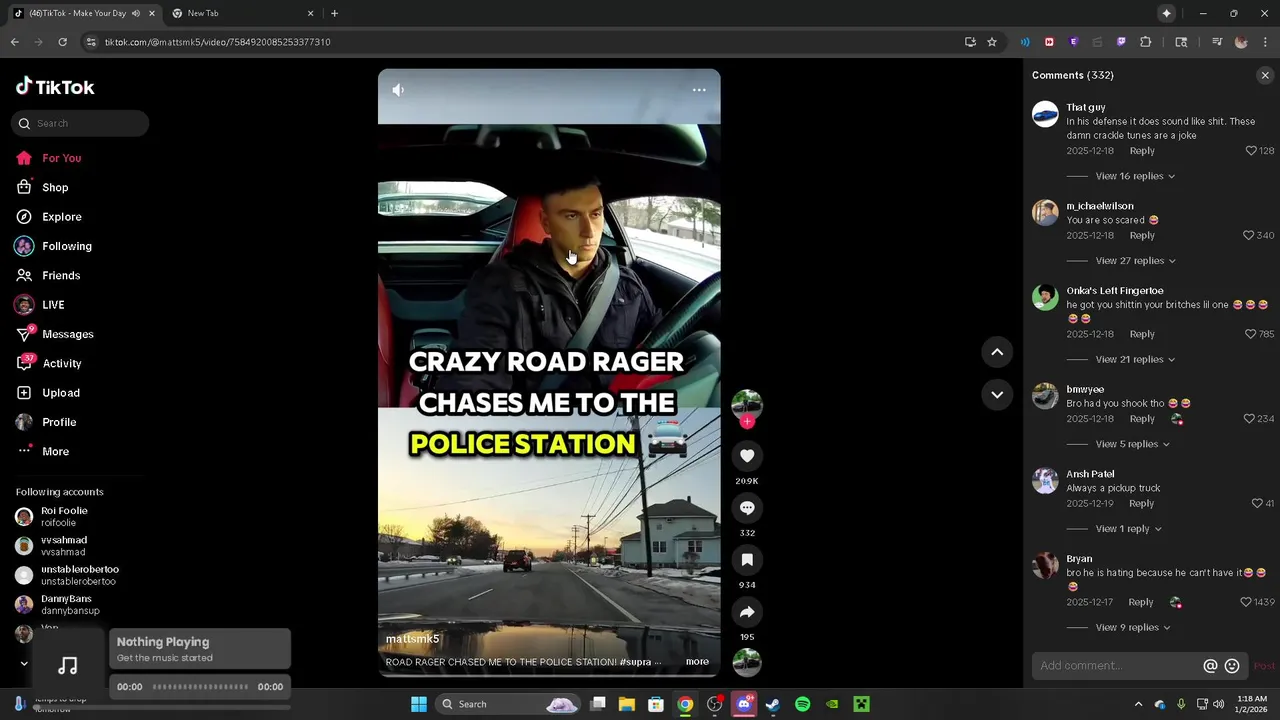Close the comments panel
Viewport: 1280px width, 720px height.
coord(1265,75)
